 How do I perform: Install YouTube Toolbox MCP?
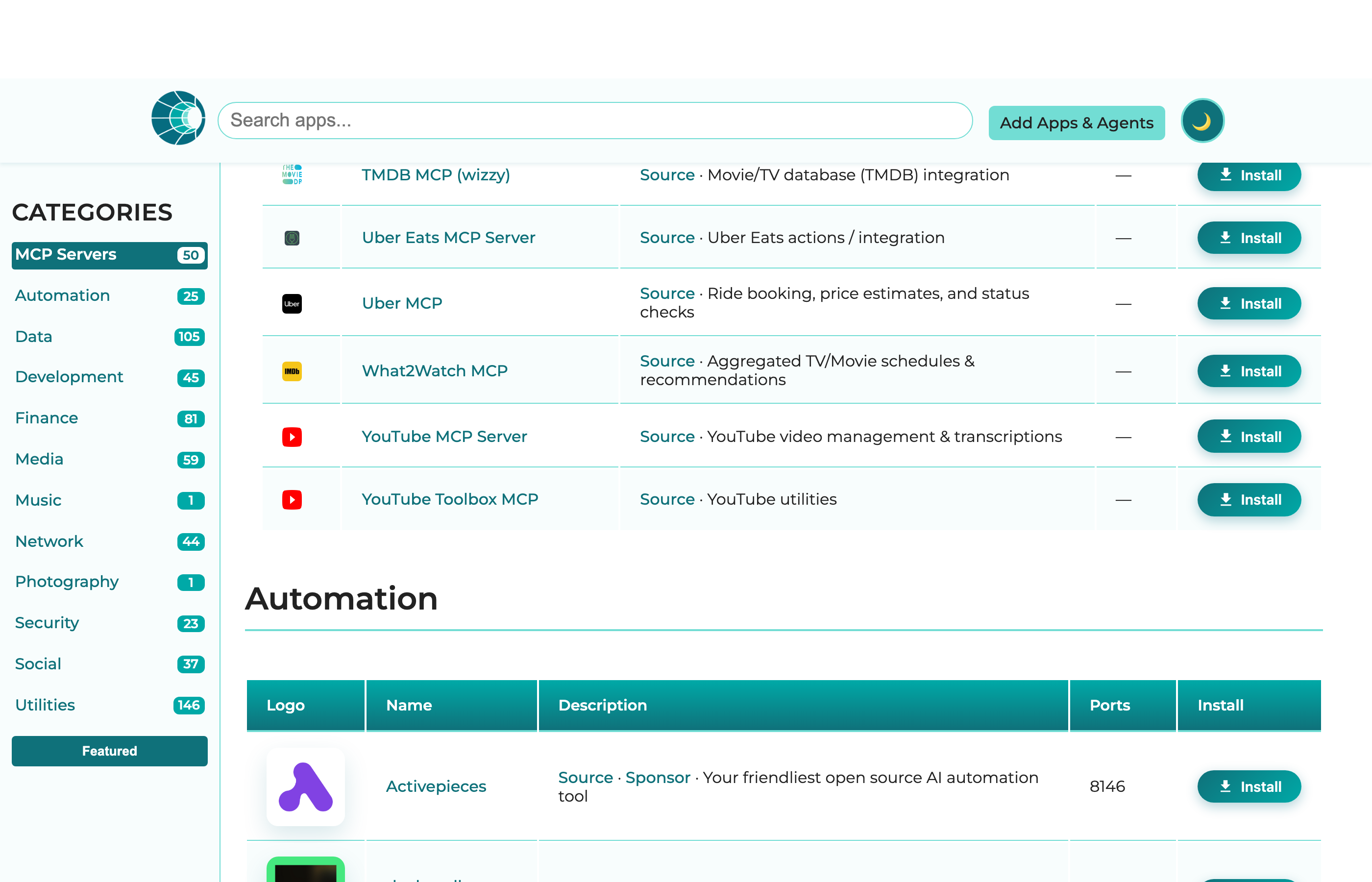[x=1249, y=500]
